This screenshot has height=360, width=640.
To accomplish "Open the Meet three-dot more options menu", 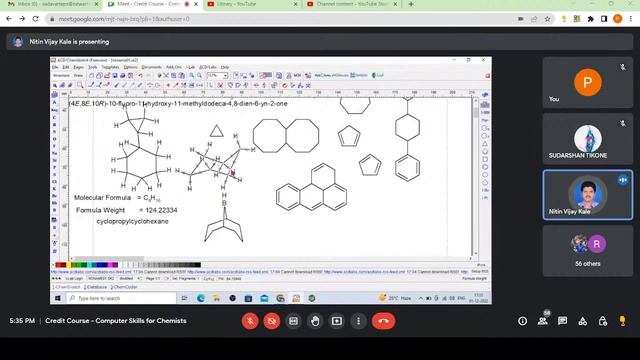I will [x=358, y=321].
